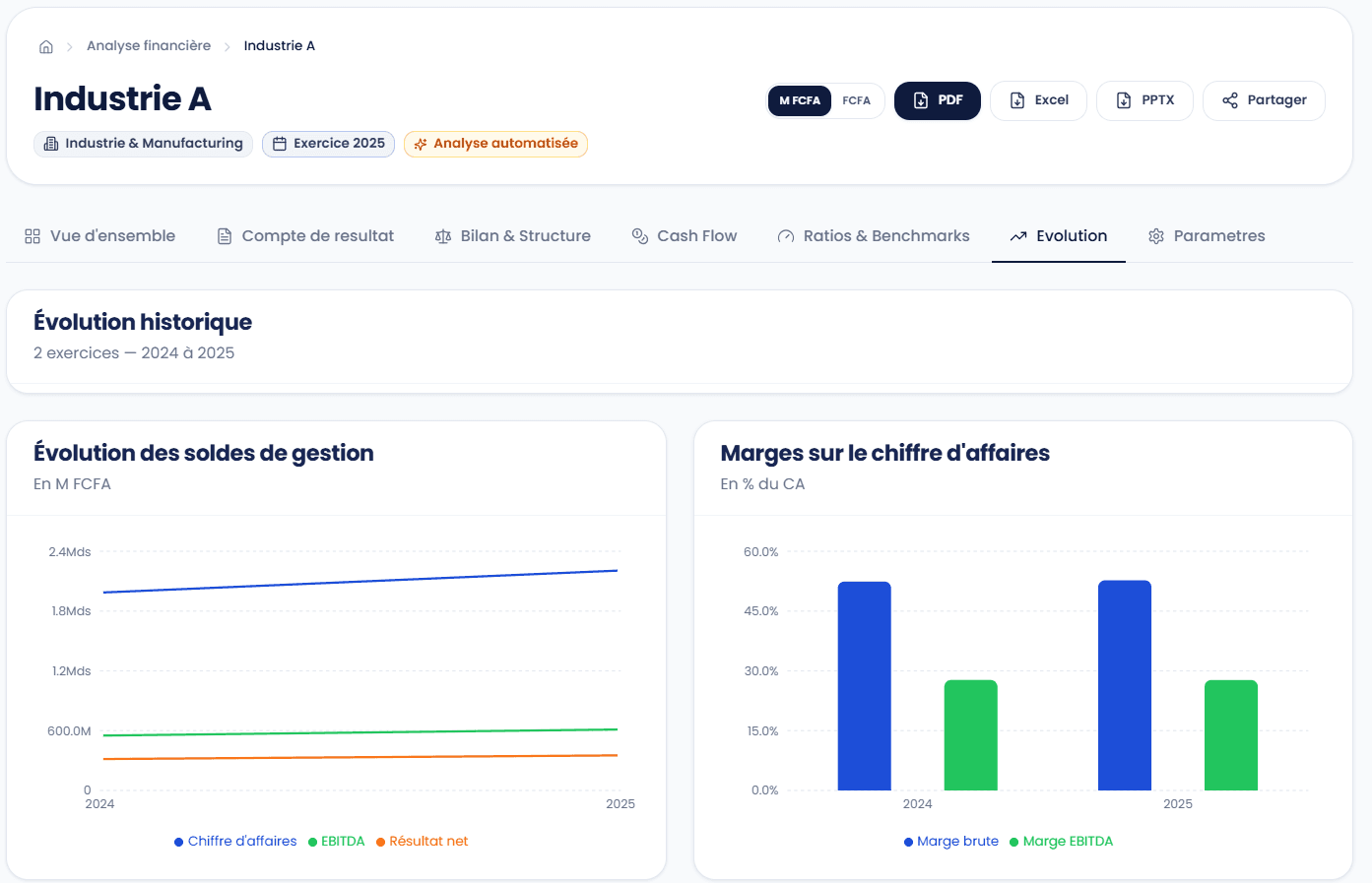Click the 2025 green Marge EBITDA bar
The height and width of the screenshot is (883, 1372).
[x=1231, y=735]
